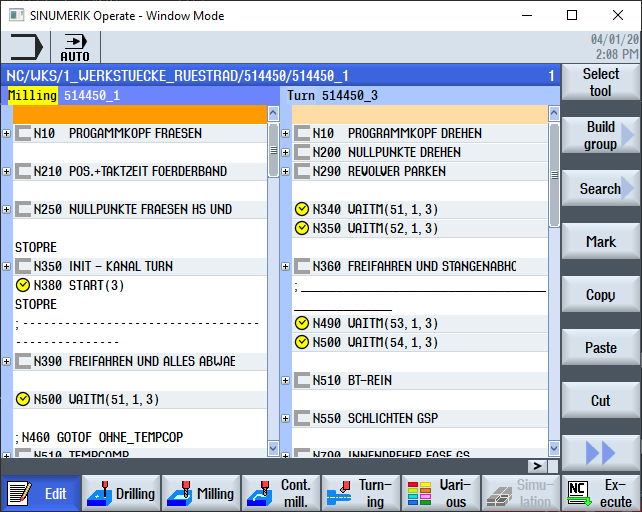The image size is (642, 512).
Task: Click the Copy softkey
Action: pyautogui.click(x=601, y=294)
